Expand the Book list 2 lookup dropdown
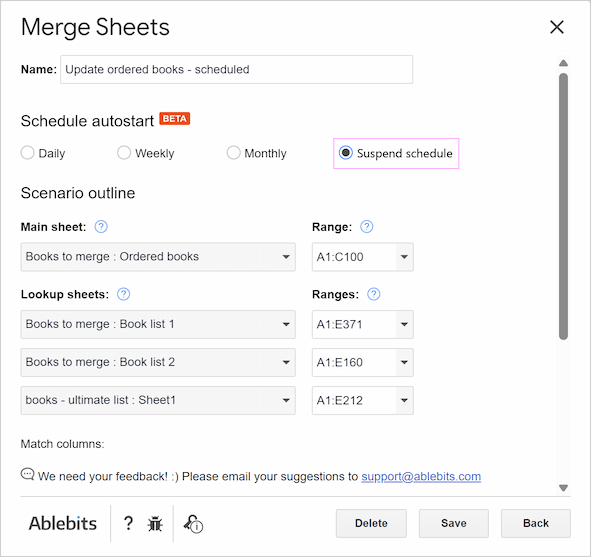591x557 pixels. (158, 363)
